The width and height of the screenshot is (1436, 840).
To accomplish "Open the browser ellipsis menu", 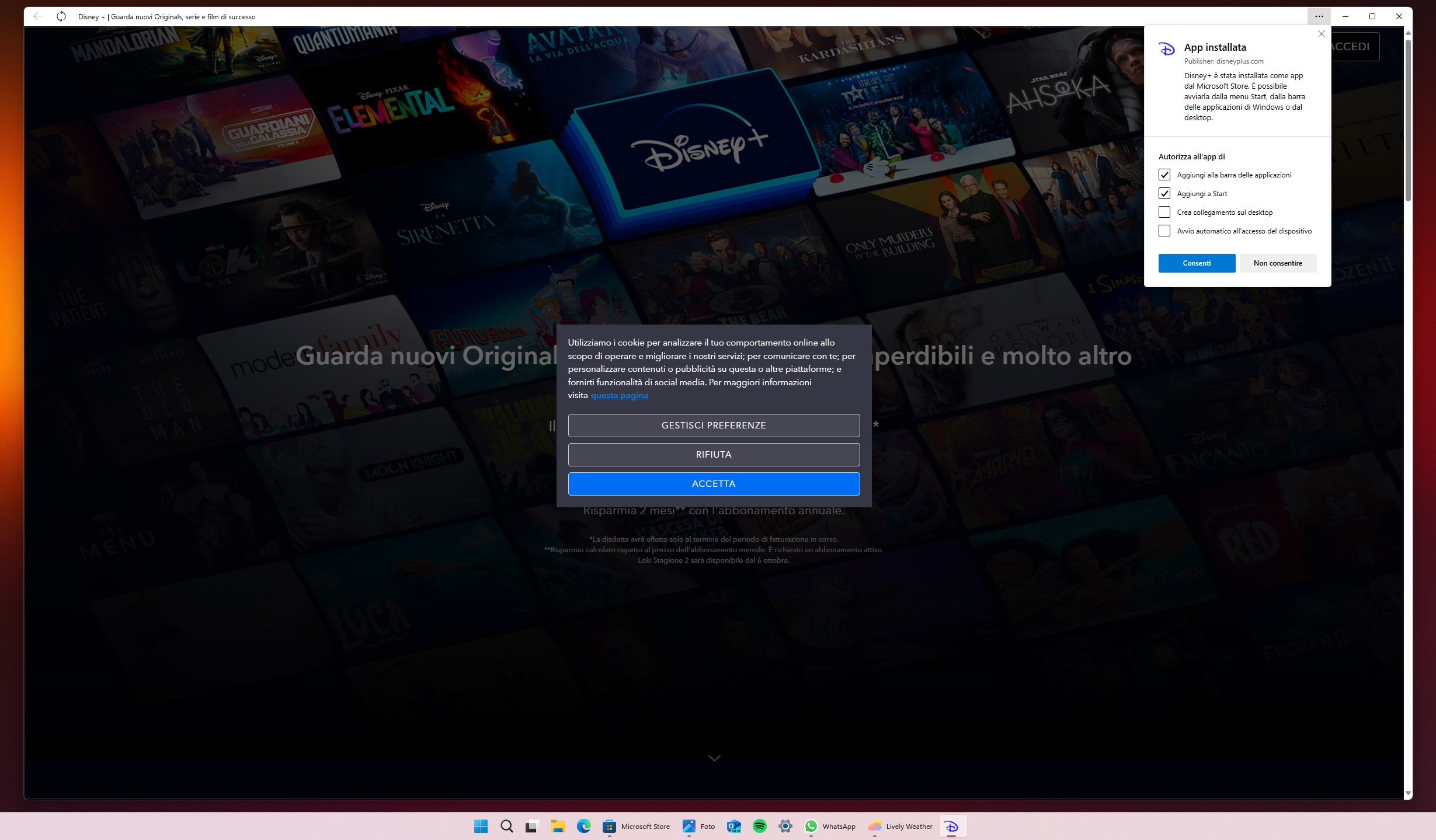I will click(1318, 16).
